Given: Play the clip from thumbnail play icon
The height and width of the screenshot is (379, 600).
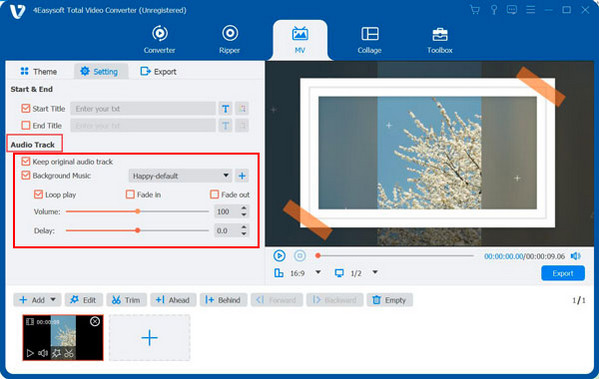Looking at the screenshot, I should click(x=30, y=353).
